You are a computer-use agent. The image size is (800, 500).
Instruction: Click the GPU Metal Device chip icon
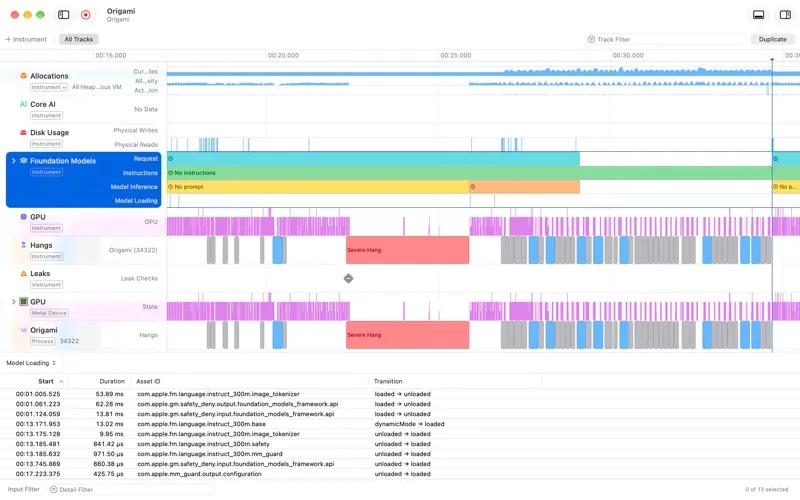tap(23, 302)
